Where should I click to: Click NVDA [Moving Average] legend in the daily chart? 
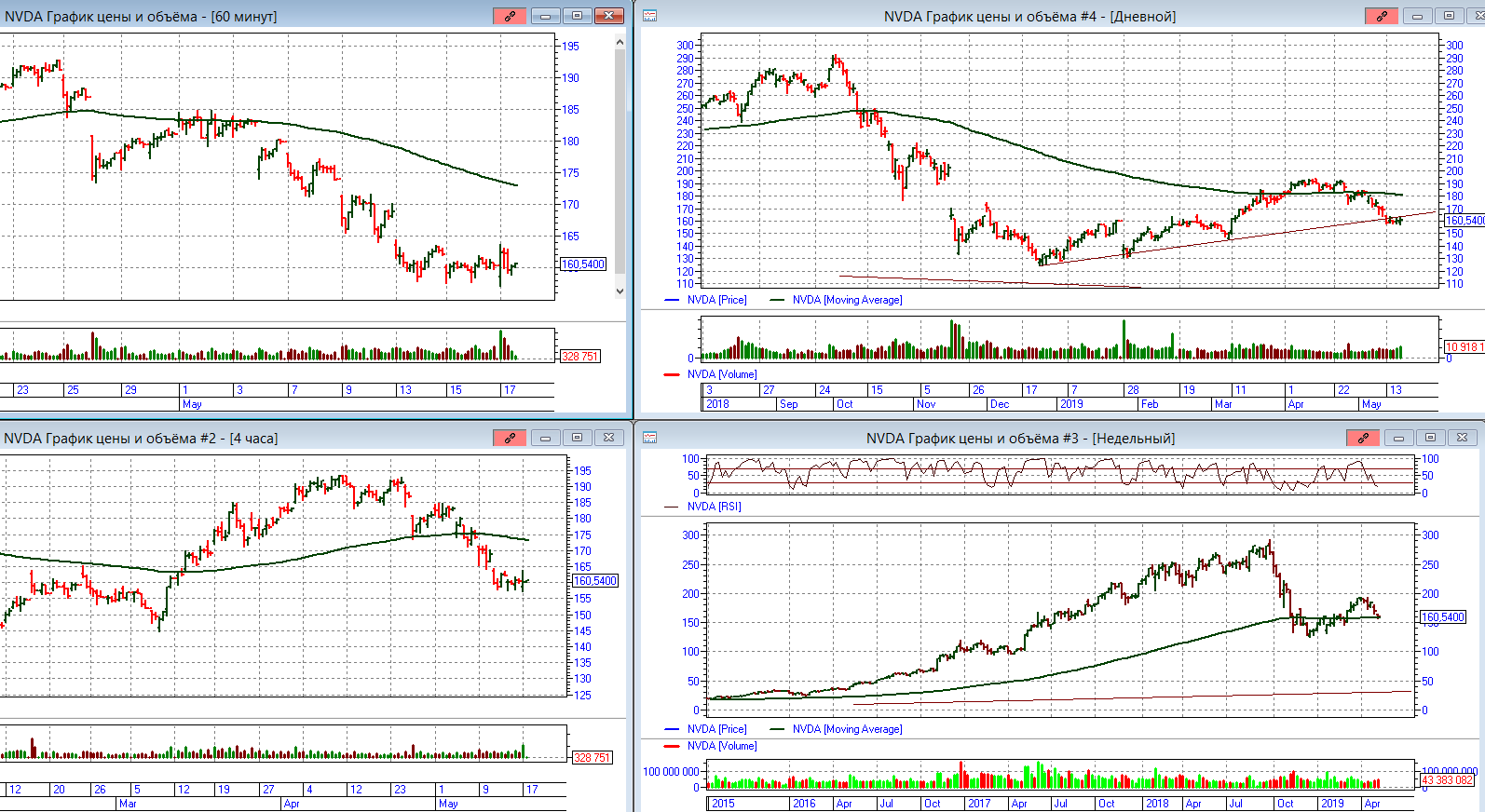846,300
